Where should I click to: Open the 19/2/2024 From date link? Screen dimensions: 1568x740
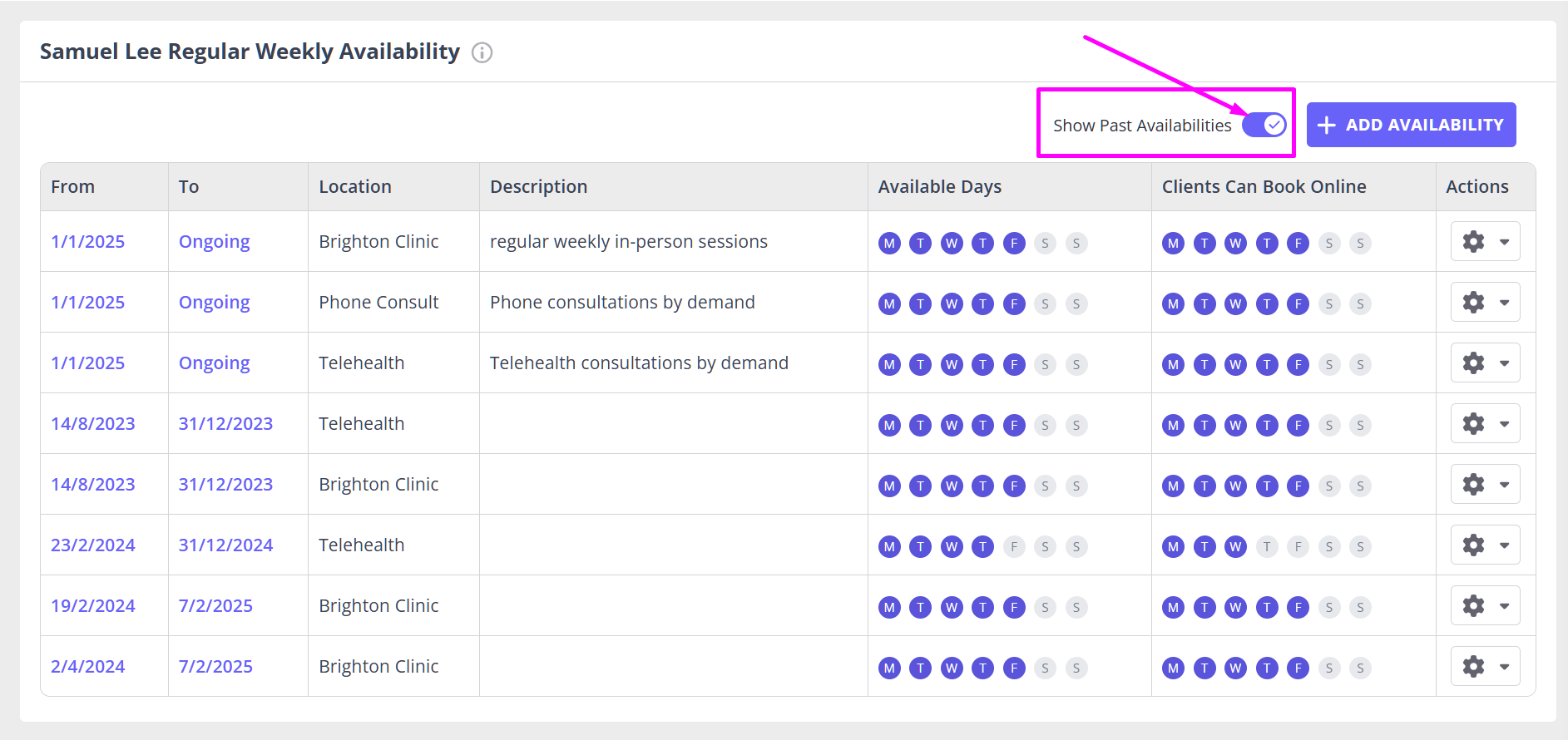93,605
